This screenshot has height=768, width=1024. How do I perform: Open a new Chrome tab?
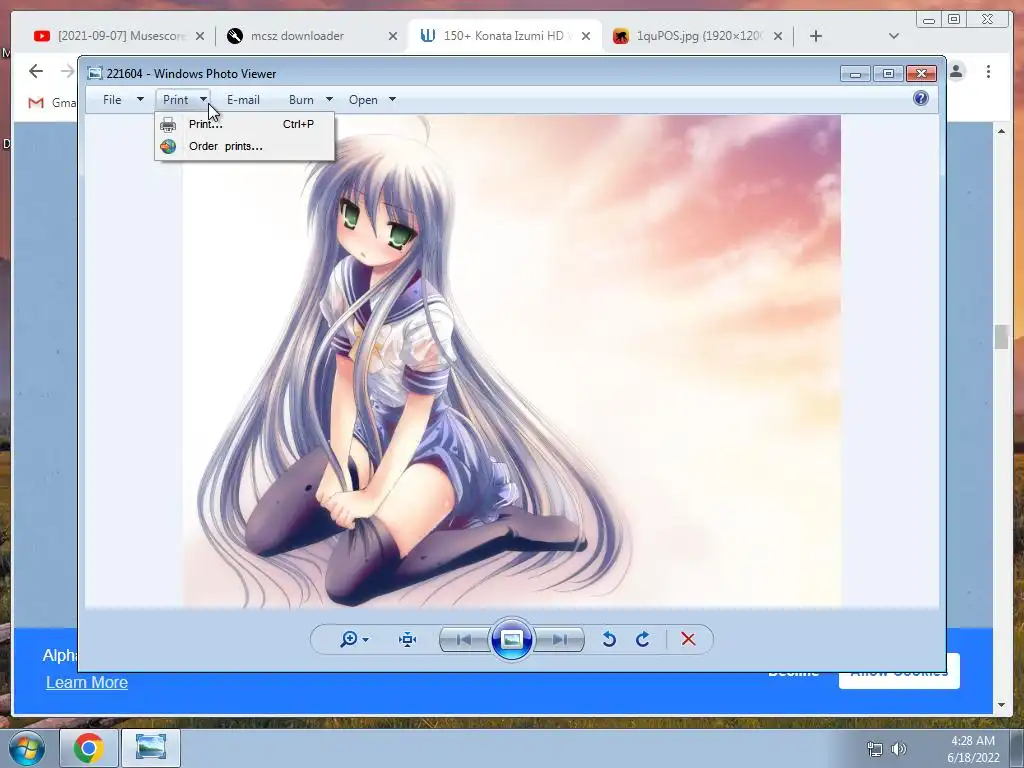(x=816, y=36)
